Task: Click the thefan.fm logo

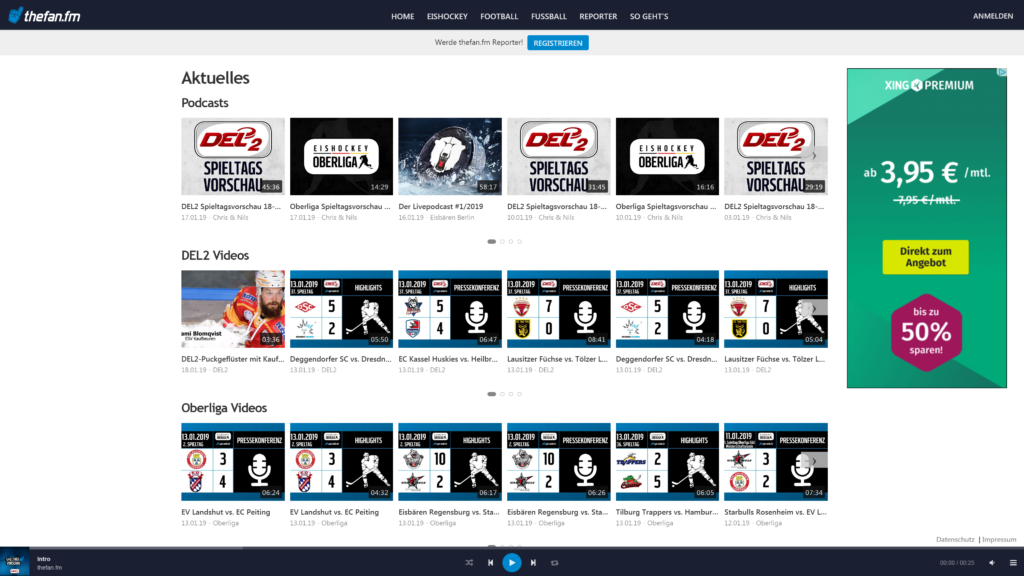Action: [x=44, y=16]
